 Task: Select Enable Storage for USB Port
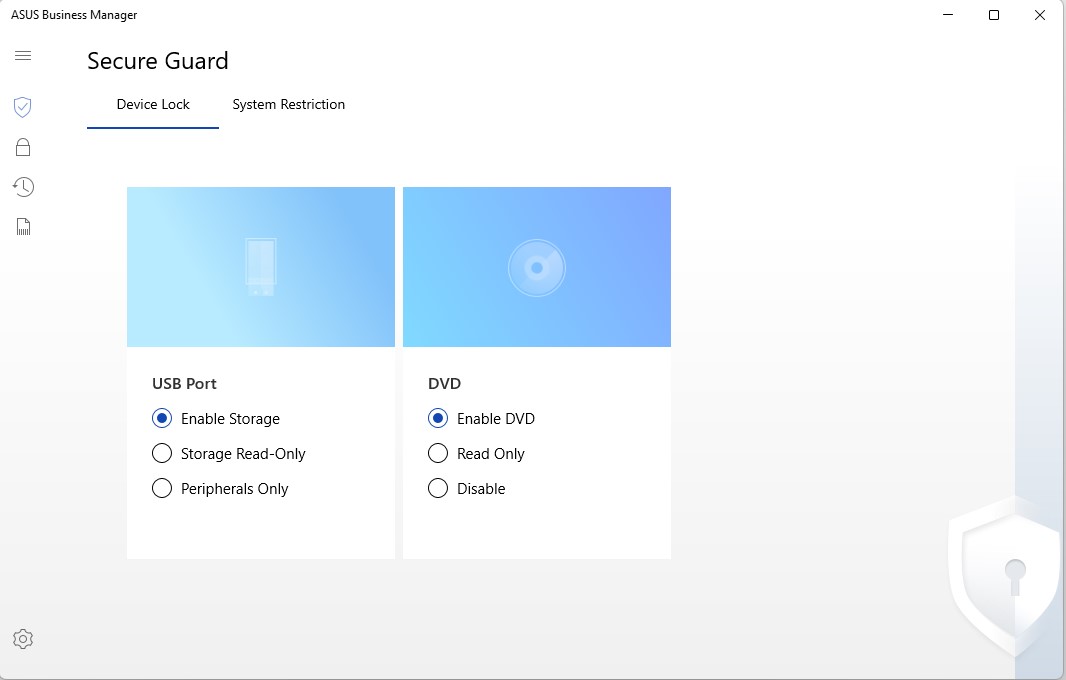(x=162, y=419)
